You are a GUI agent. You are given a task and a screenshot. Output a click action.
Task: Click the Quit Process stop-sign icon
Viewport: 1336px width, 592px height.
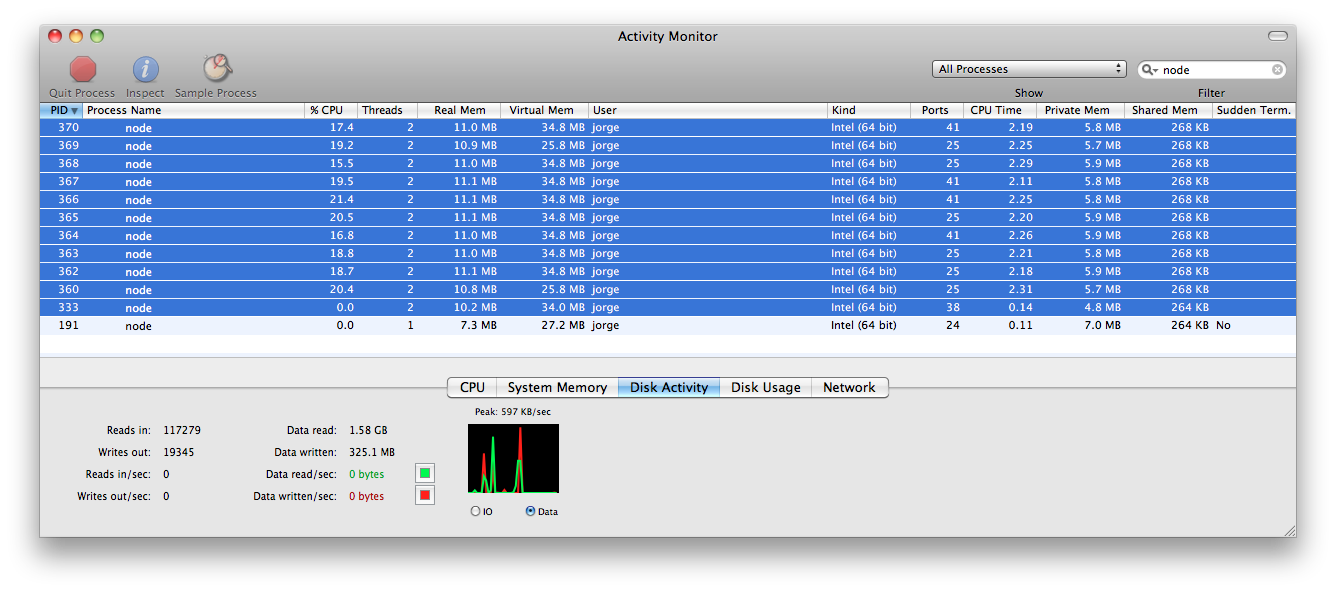83,69
